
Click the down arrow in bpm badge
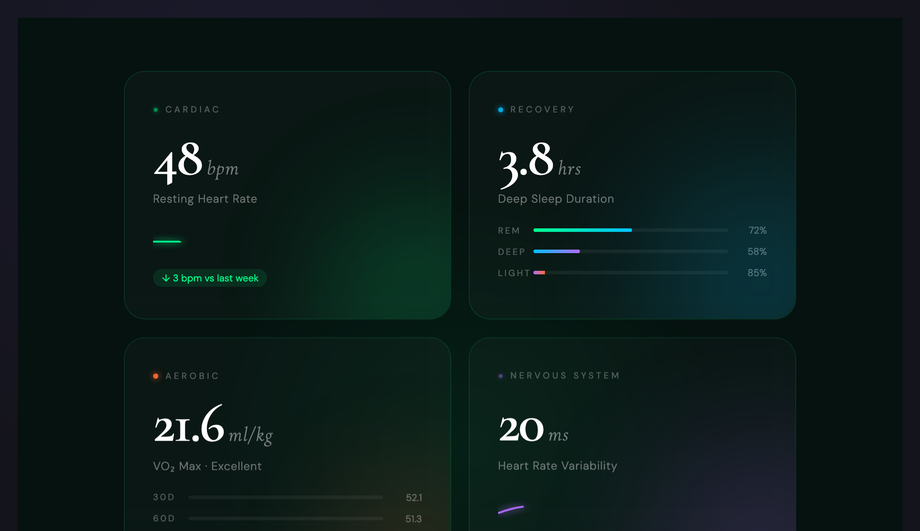click(165, 278)
